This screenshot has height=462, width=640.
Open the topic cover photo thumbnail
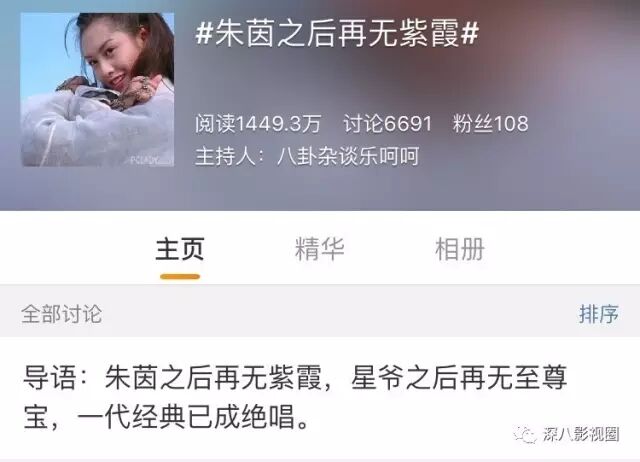[x=98, y=89]
